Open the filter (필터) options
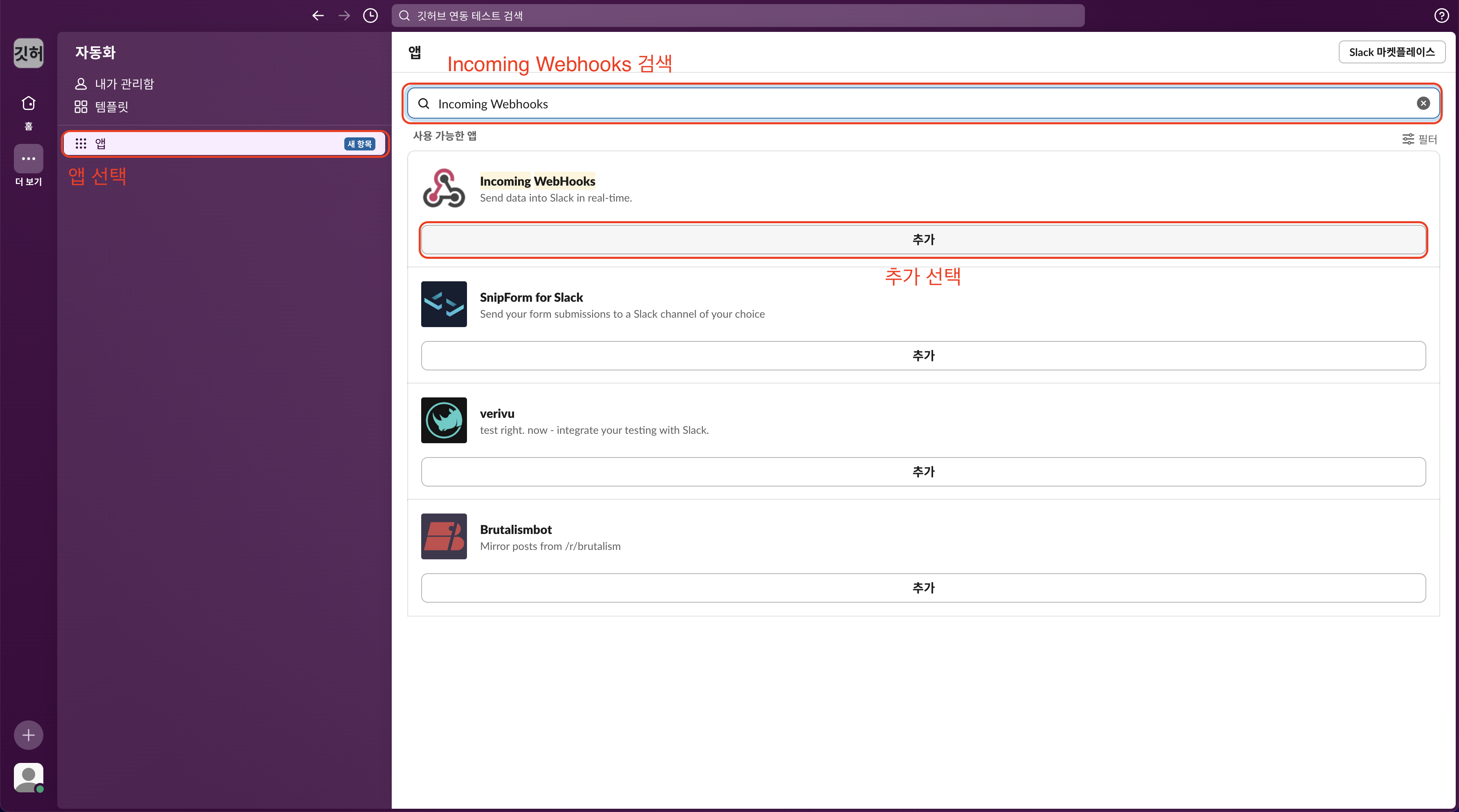Image resolution: width=1459 pixels, height=812 pixels. (x=1419, y=139)
